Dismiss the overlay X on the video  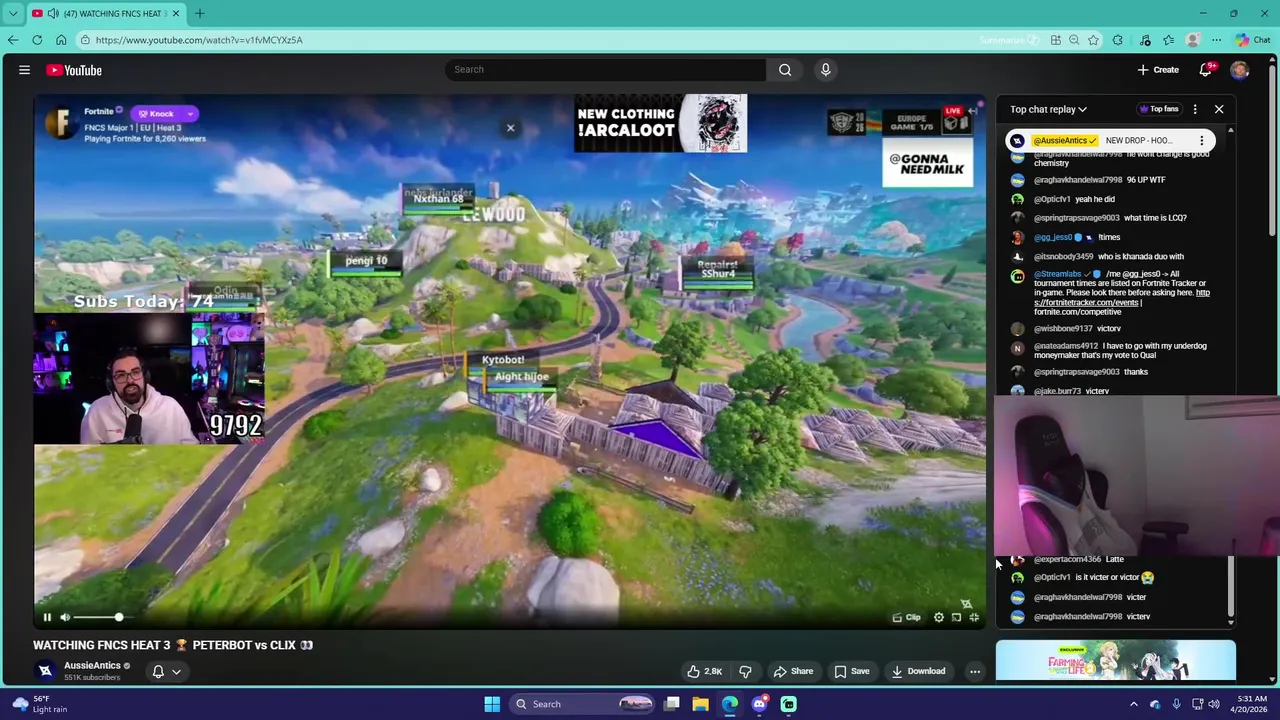(510, 128)
